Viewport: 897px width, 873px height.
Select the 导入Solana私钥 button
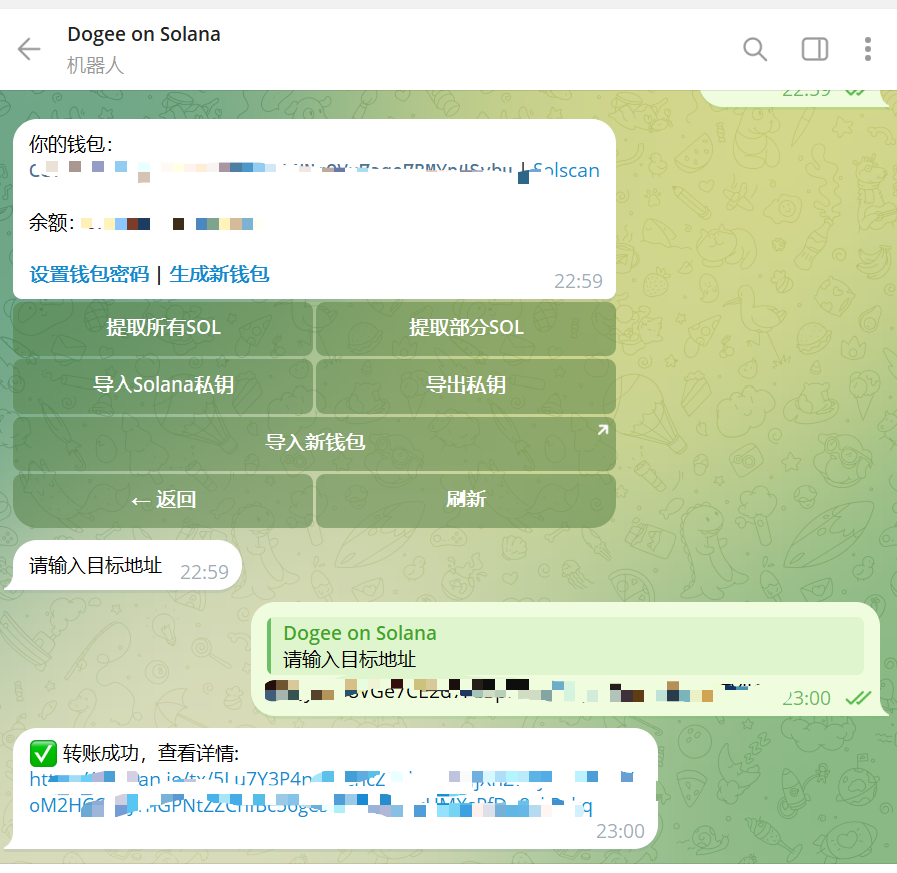163,385
